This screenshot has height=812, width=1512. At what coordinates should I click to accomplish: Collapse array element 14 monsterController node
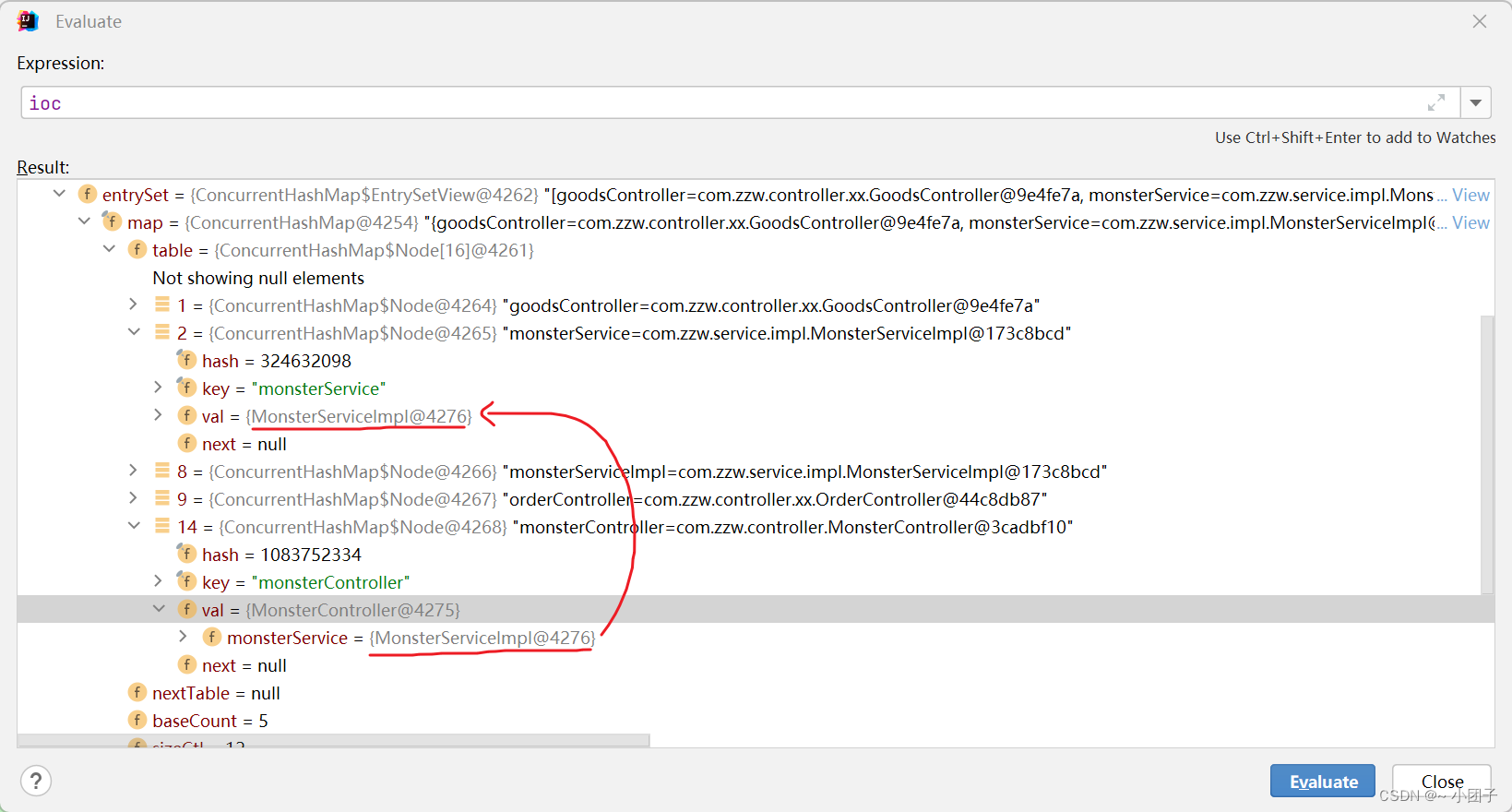pos(134,526)
